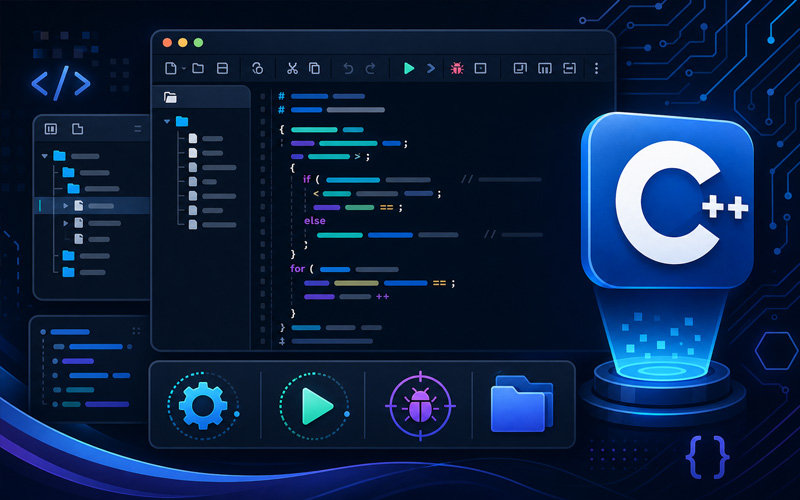Click the document icon in left explorer header
The height and width of the screenshot is (500, 800).
point(78,129)
